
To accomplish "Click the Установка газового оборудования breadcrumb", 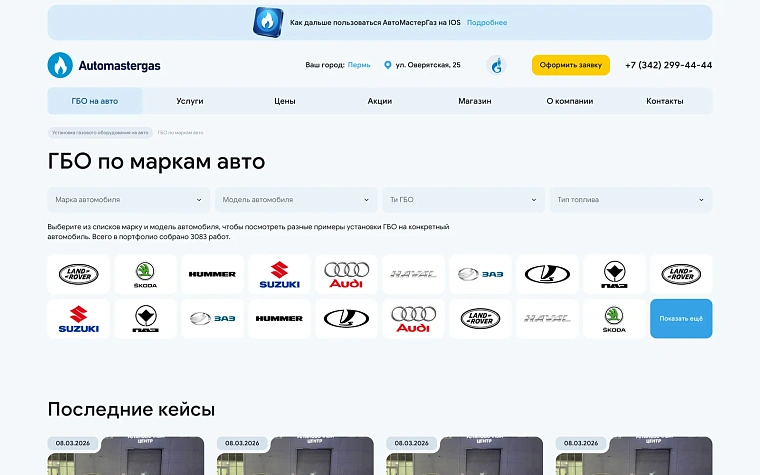I will [100, 132].
